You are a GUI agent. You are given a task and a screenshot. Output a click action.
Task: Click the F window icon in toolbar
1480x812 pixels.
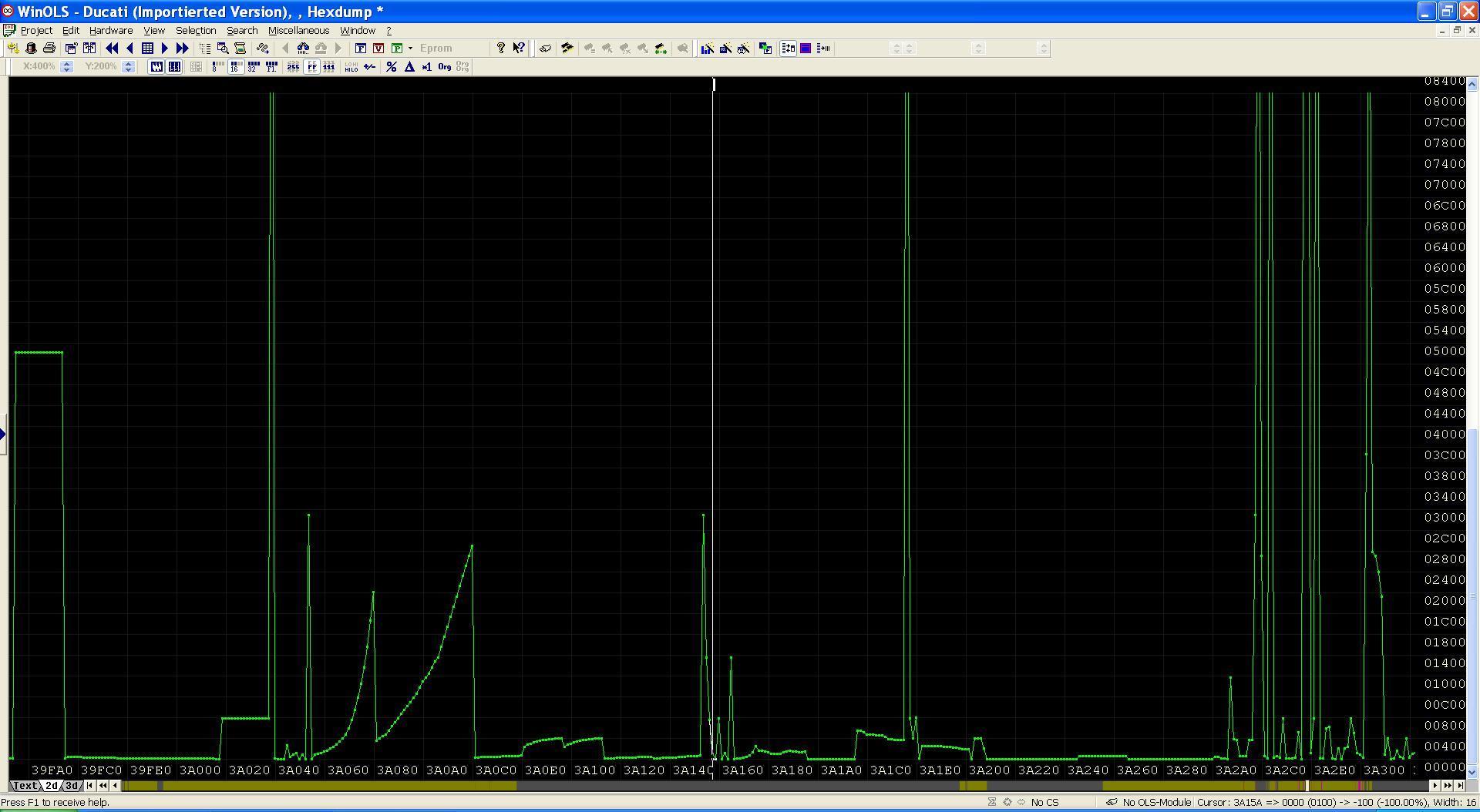(360, 49)
